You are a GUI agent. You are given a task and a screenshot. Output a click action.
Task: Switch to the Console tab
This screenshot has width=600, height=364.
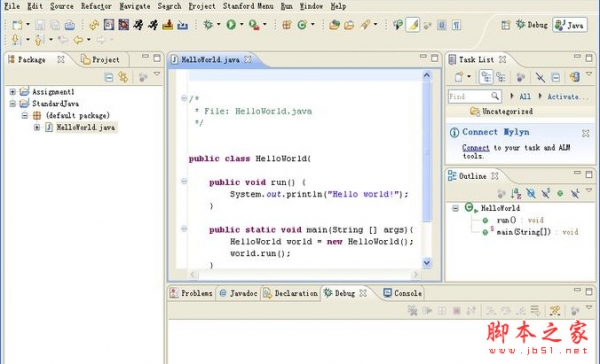pos(403,293)
